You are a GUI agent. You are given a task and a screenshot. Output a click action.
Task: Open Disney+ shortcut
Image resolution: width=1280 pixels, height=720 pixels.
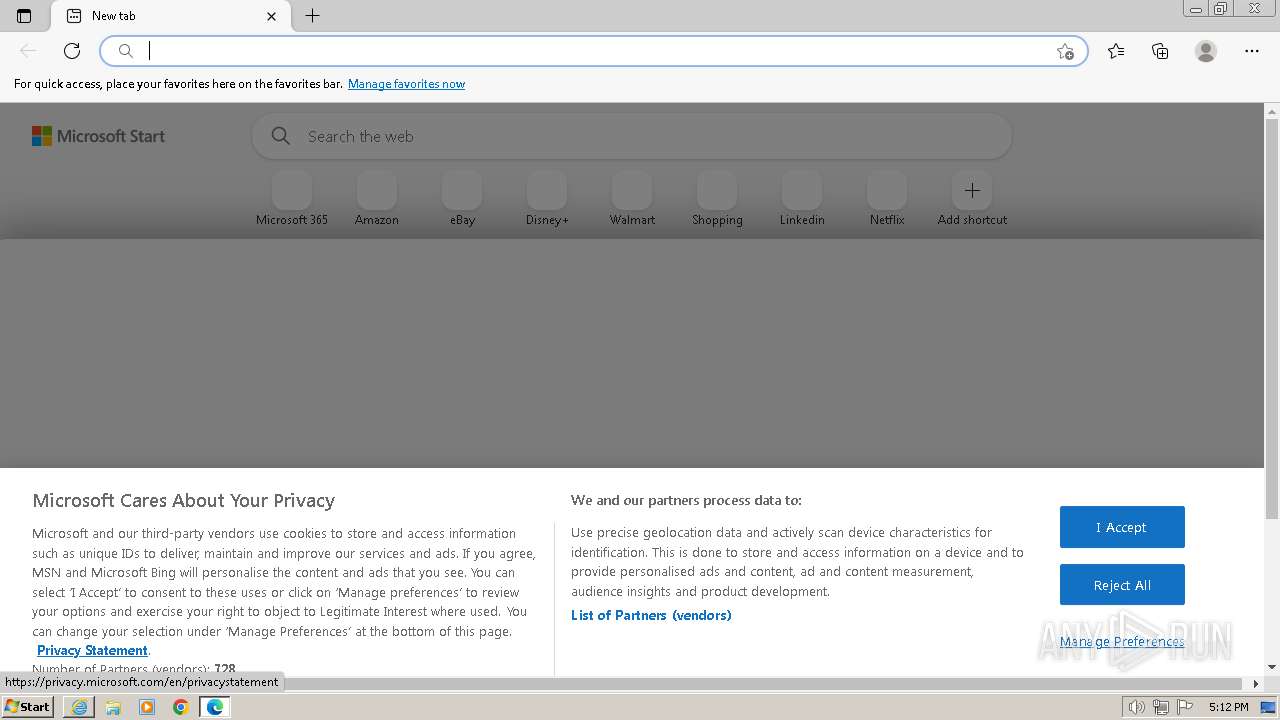pyautogui.click(x=547, y=199)
